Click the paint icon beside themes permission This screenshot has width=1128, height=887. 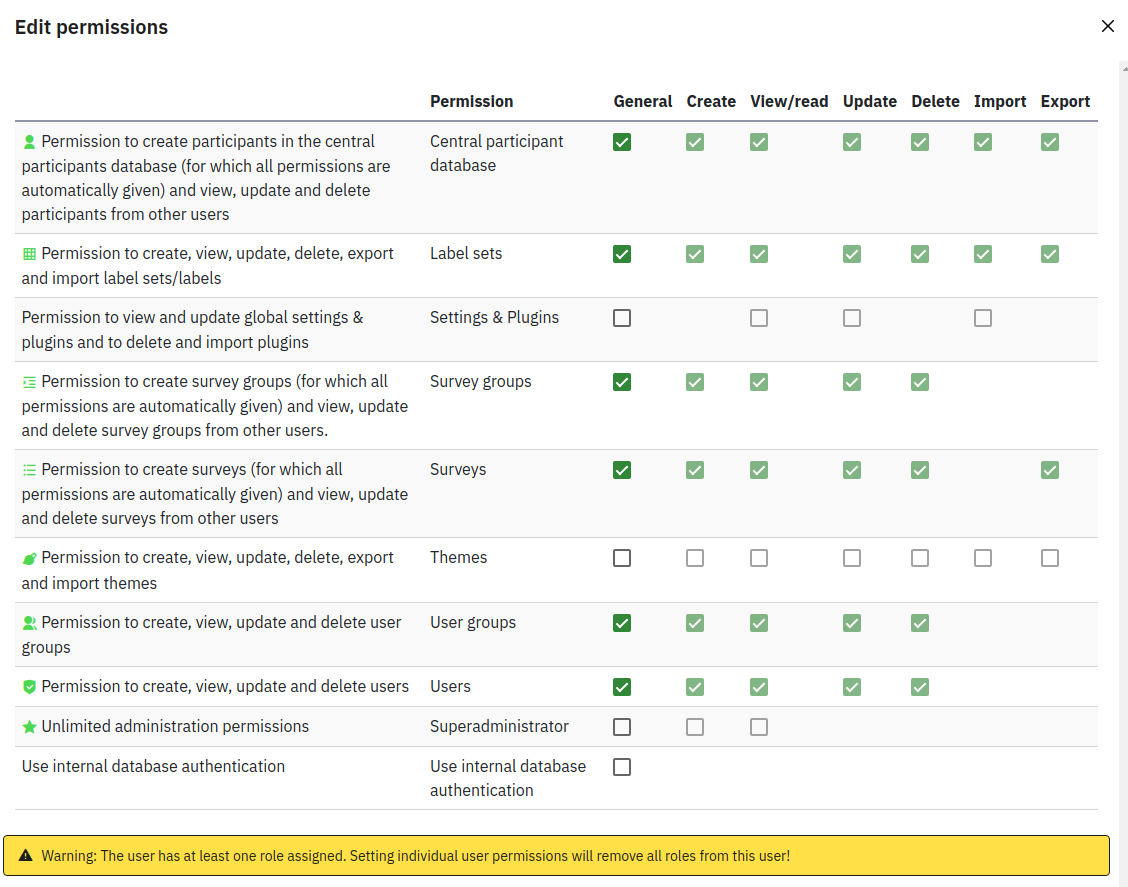click(29, 558)
